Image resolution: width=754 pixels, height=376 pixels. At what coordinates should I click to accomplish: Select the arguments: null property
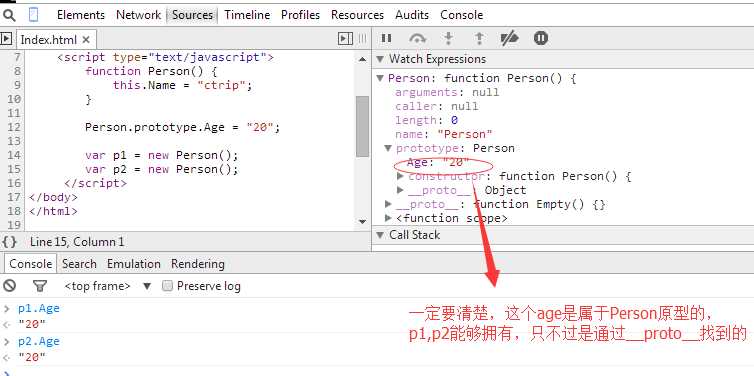click(x=447, y=92)
